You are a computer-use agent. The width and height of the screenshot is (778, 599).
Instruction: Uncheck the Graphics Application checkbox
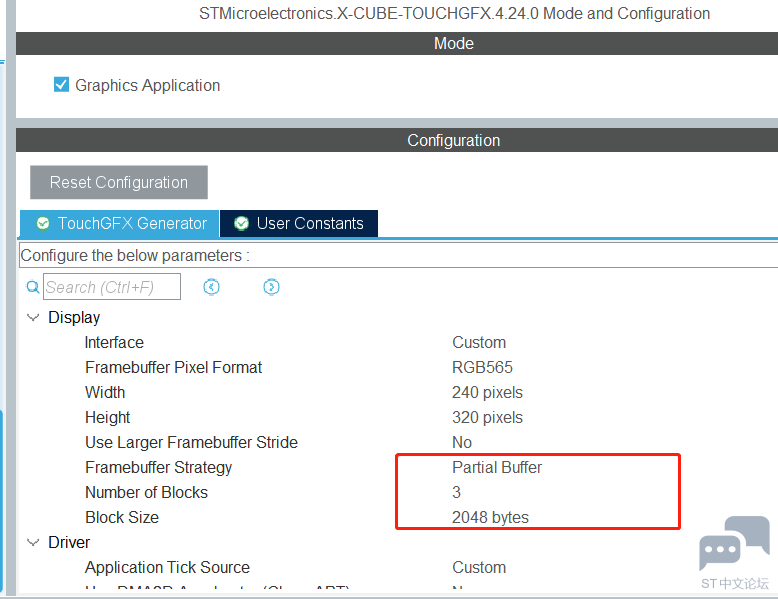point(62,84)
